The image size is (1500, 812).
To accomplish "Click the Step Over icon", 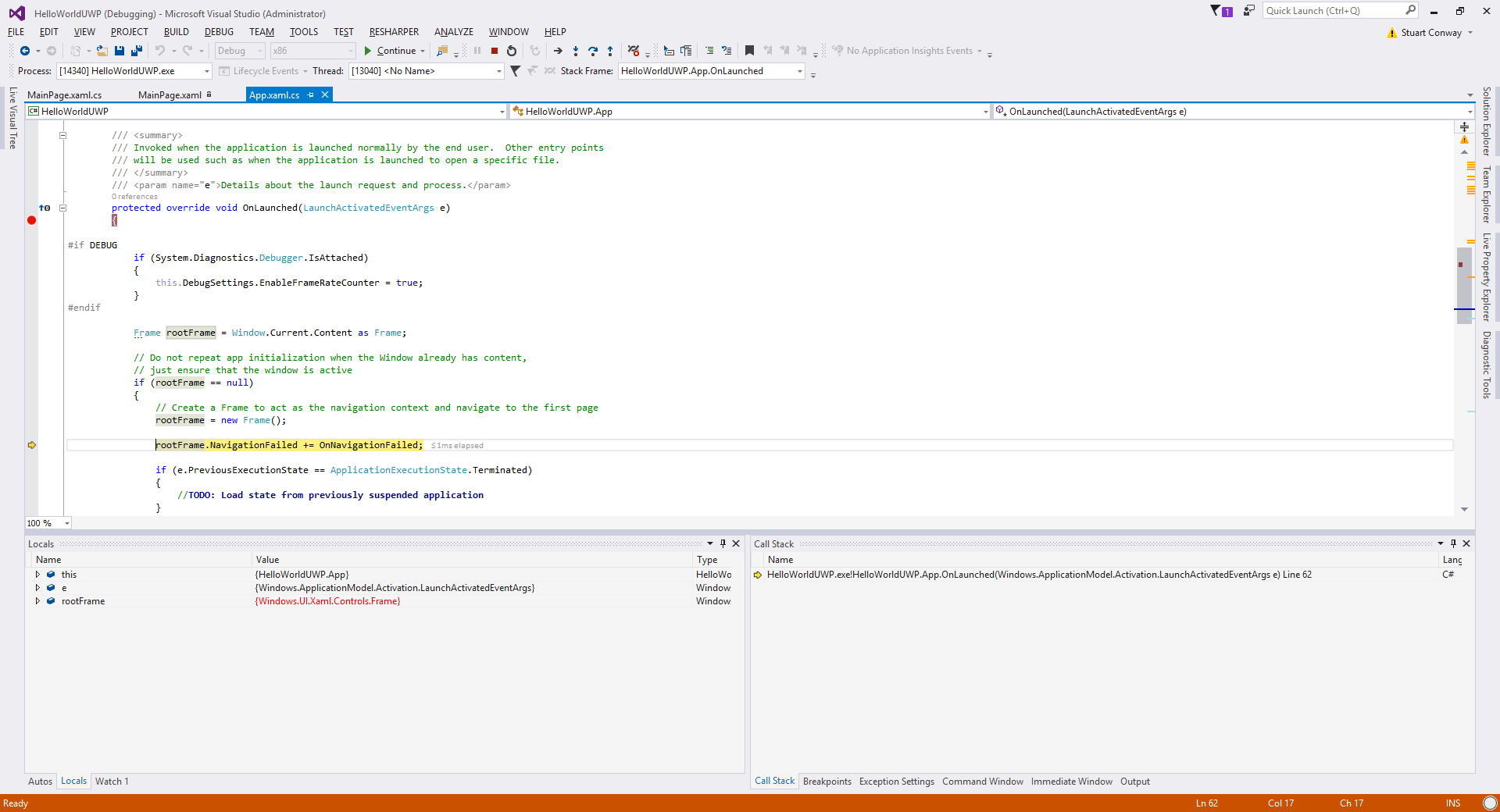I will click(x=593, y=51).
